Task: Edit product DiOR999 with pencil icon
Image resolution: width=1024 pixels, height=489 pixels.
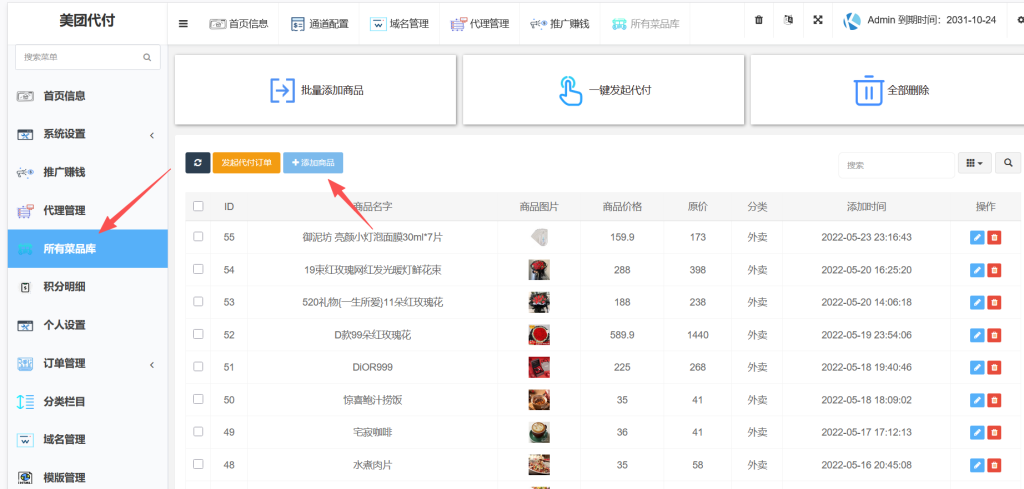Action: tap(977, 368)
